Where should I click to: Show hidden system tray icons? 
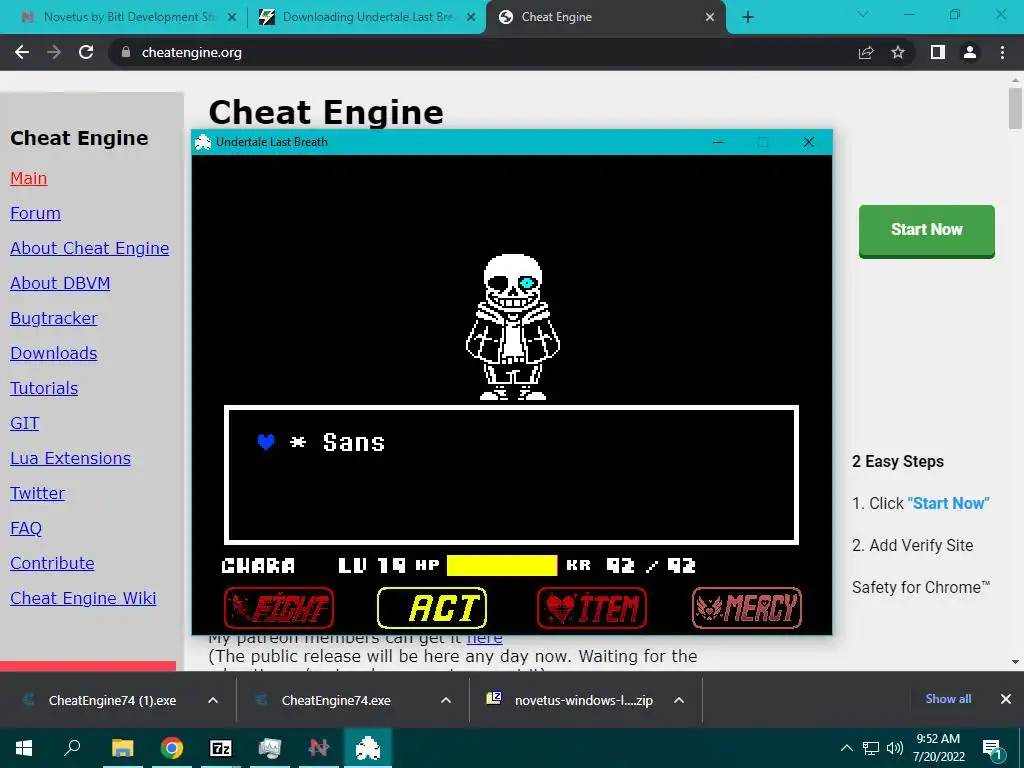click(846, 748)
